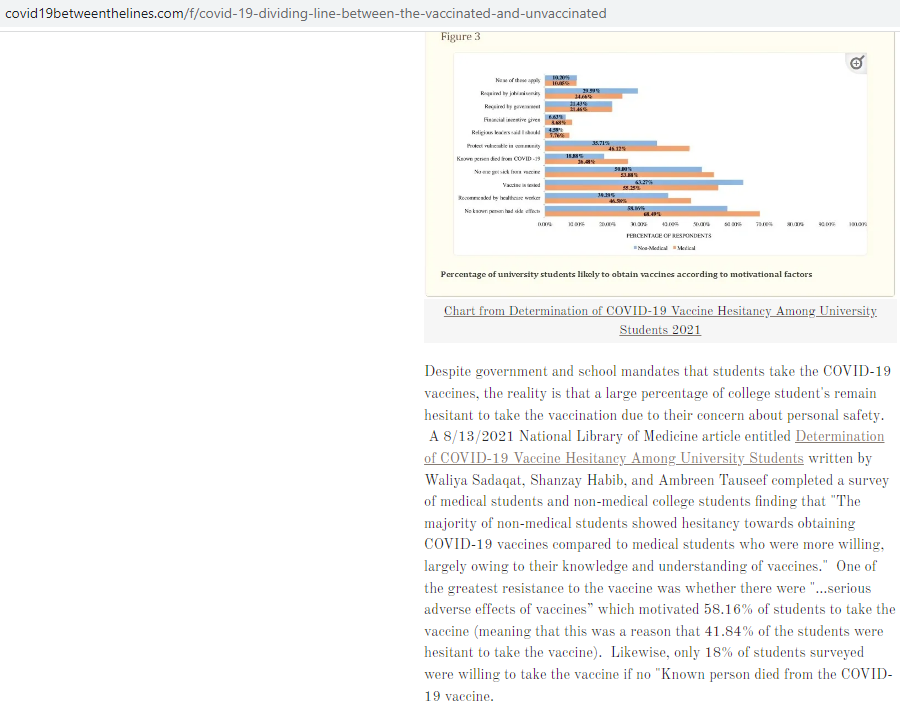The width and height of the screenshot is (900, 710).
Task: Click the 'Vaccine is tested' chart label
Action: click(521, 185)
